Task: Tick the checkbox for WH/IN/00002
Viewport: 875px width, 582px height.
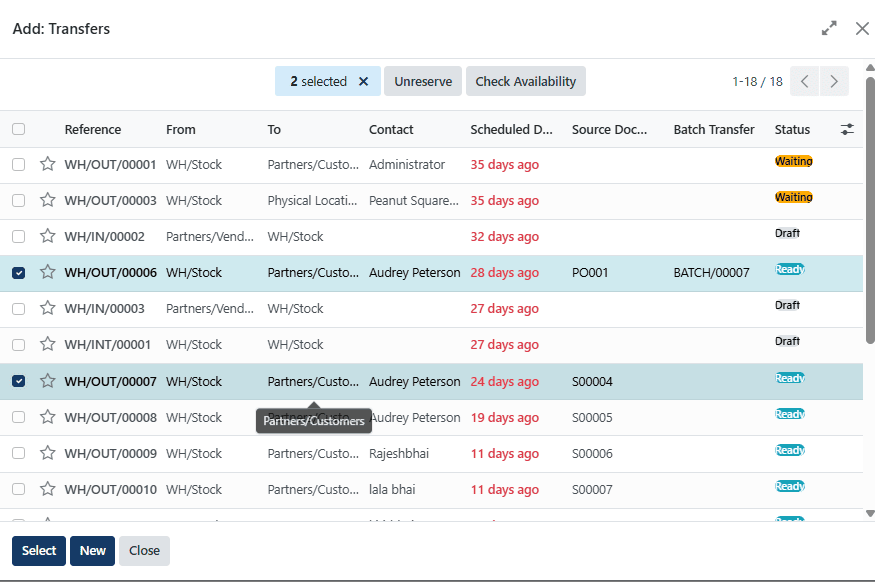Action: click(x=18, y=237)
